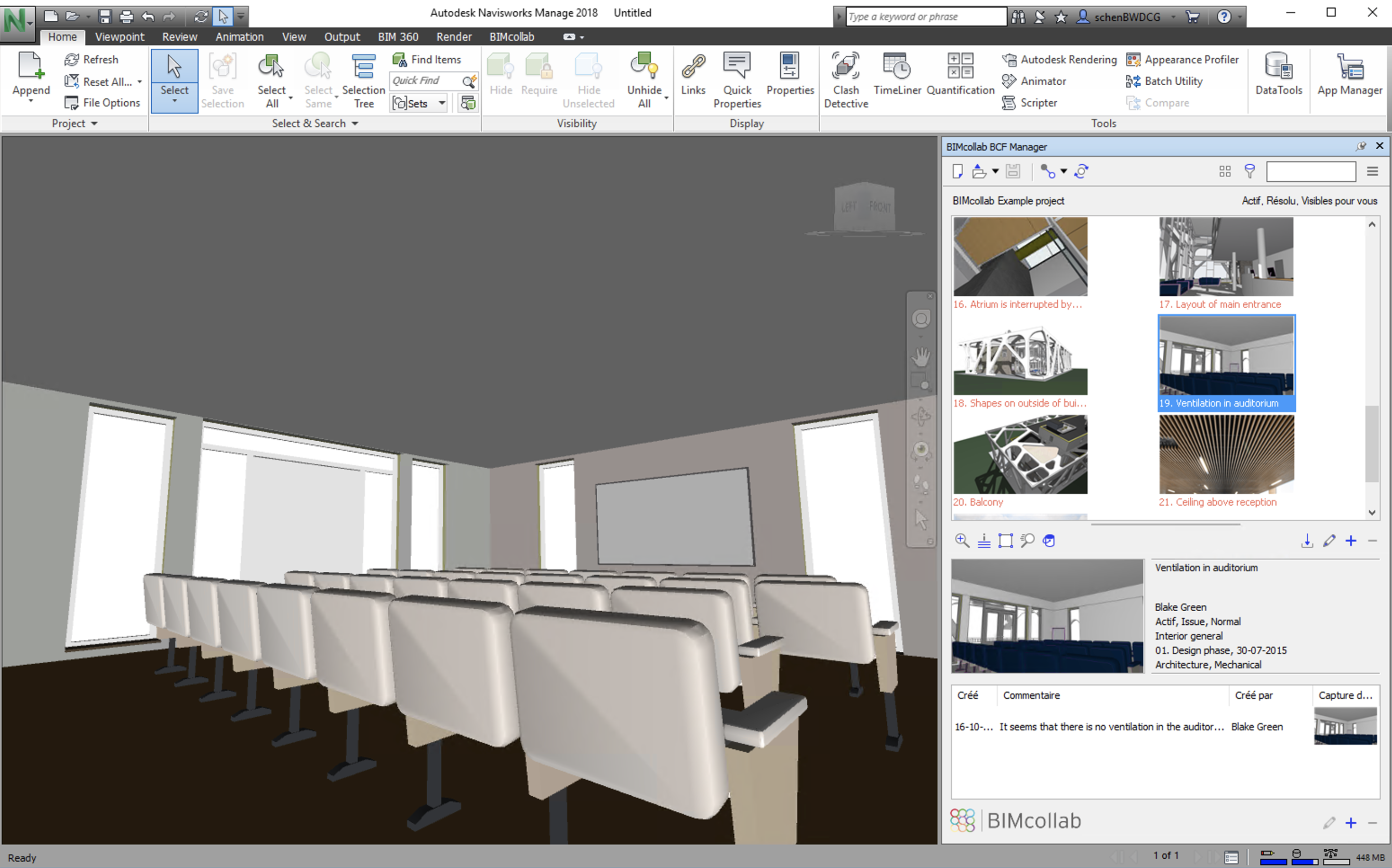Click the Commentaire column header
Screen dimensions: 1392x868
tap(1112, 695)
